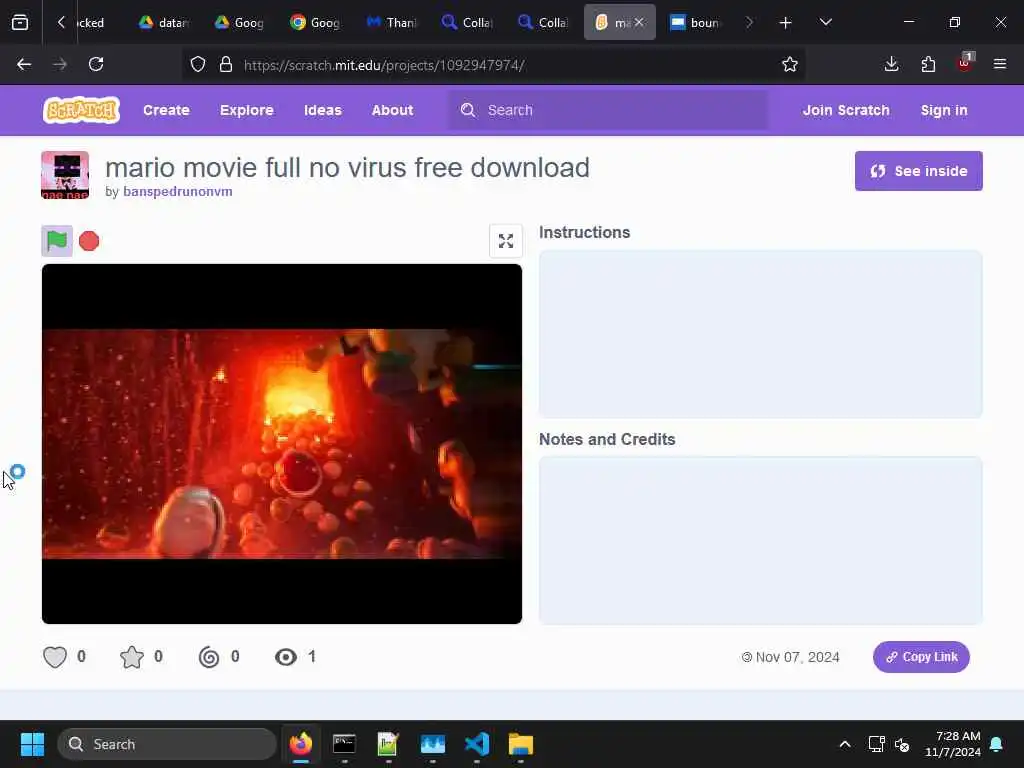Open the Create menu item
The width and height of the screenshot is (1024, 768).
tap(167, 110)
